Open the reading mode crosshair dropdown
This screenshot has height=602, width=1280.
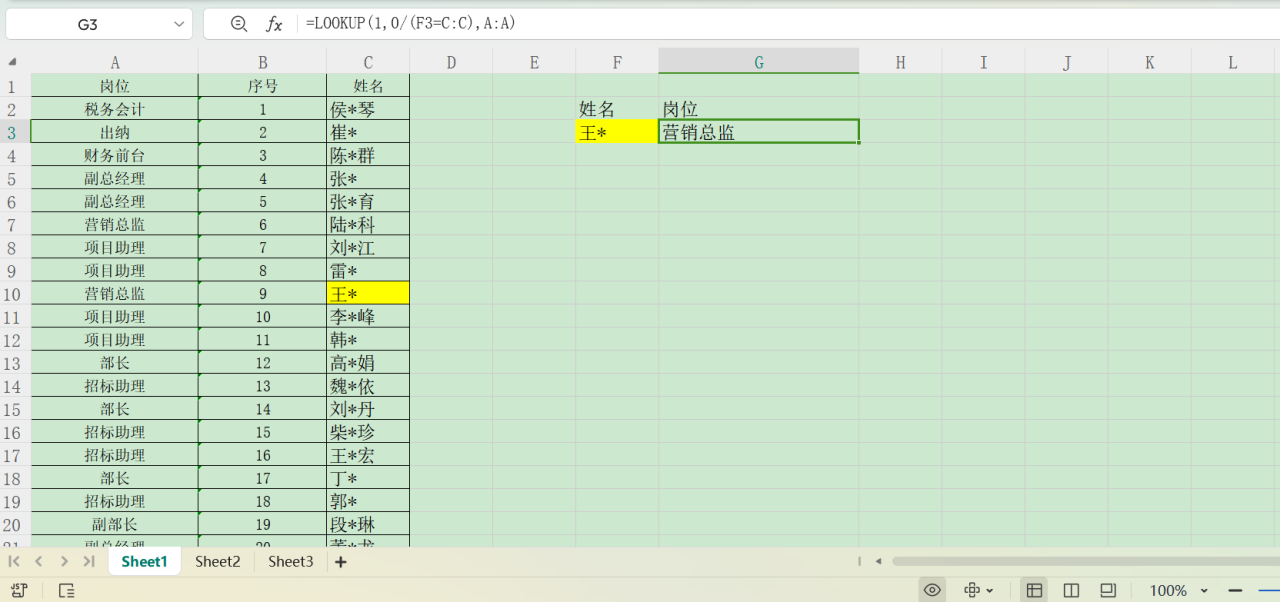tap(979, 590)
